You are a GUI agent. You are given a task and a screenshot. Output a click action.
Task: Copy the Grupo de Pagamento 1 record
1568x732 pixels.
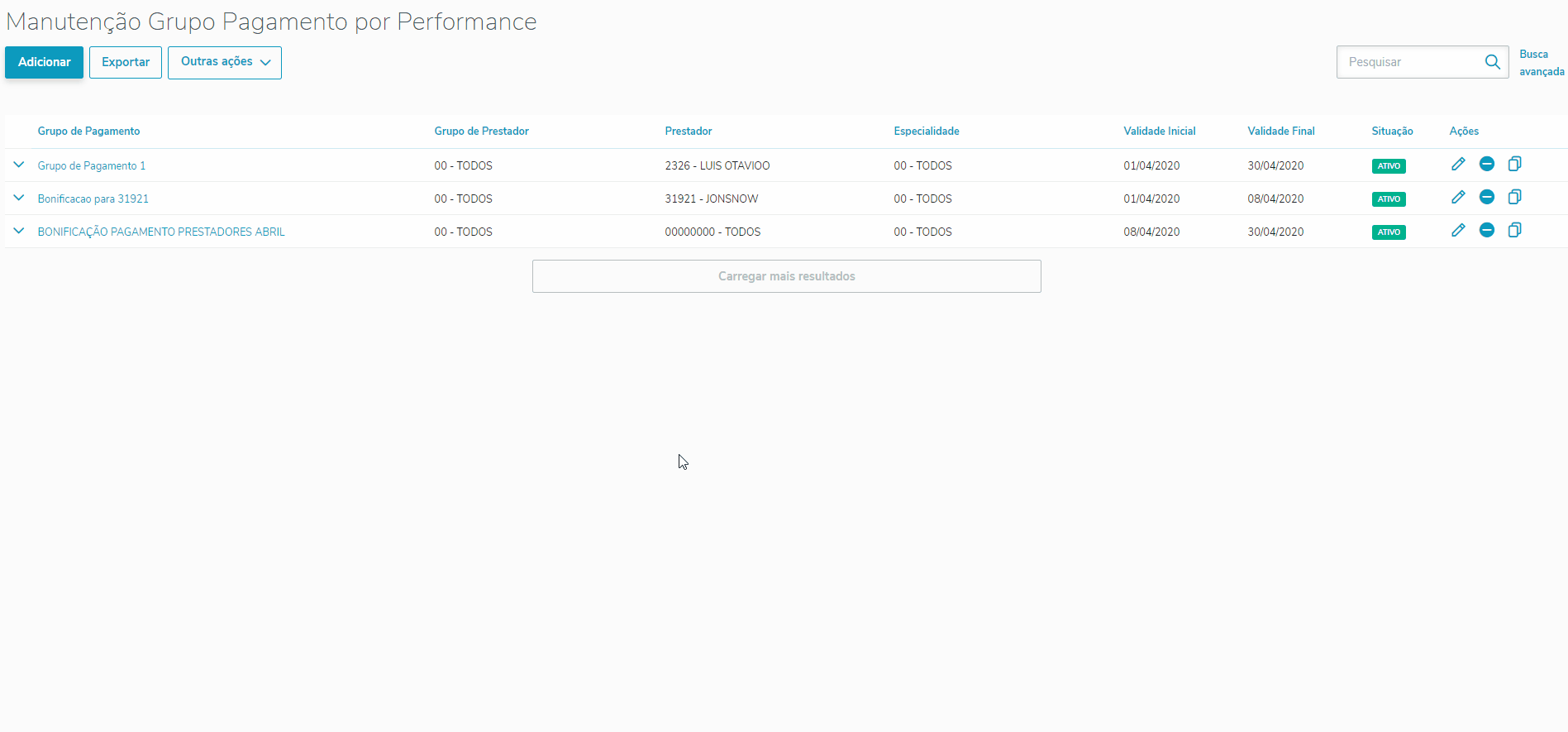[1514, 165]
